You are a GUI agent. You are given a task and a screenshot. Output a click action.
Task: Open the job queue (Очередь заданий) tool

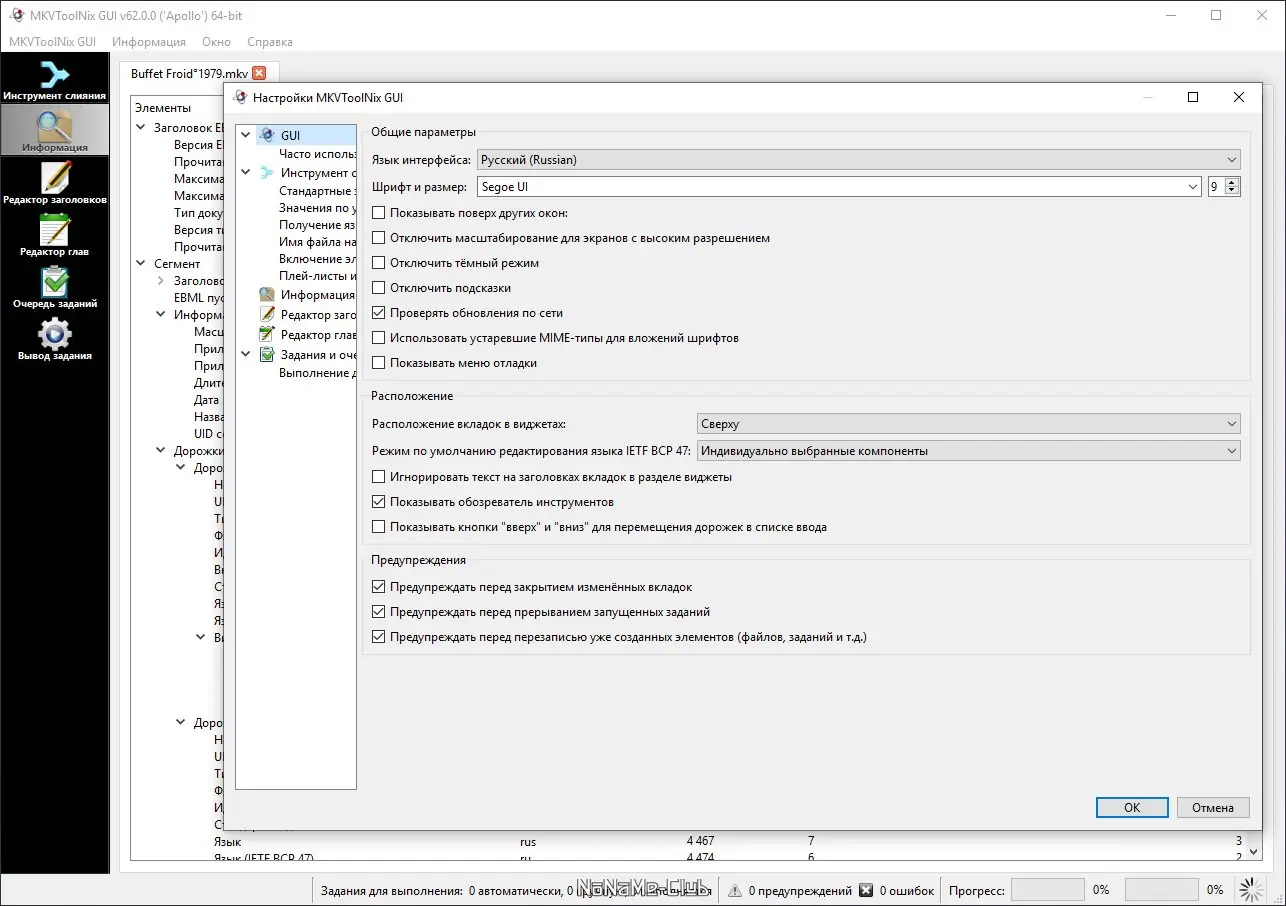[x=54, y=287]
